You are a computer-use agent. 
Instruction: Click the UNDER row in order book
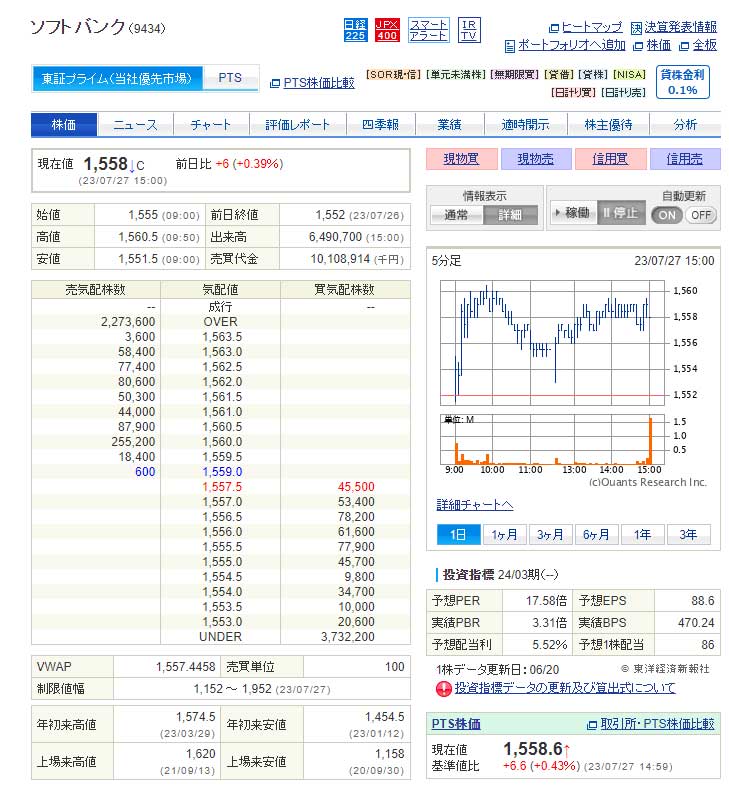pos(221,637)
